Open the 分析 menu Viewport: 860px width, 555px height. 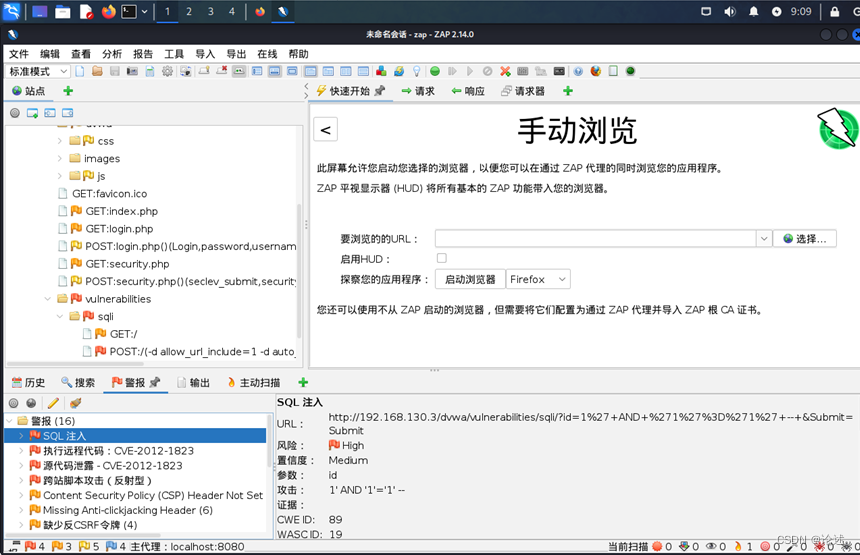click(112, 54)
